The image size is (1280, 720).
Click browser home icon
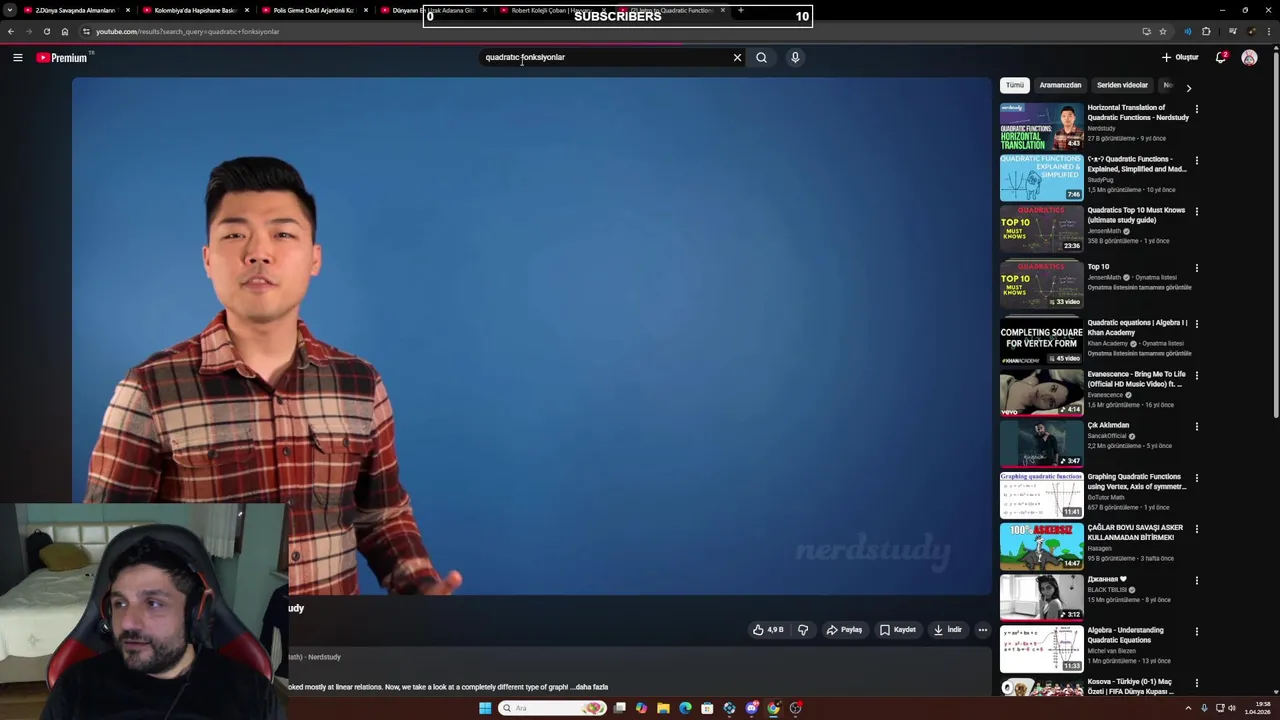click(65, 31)
